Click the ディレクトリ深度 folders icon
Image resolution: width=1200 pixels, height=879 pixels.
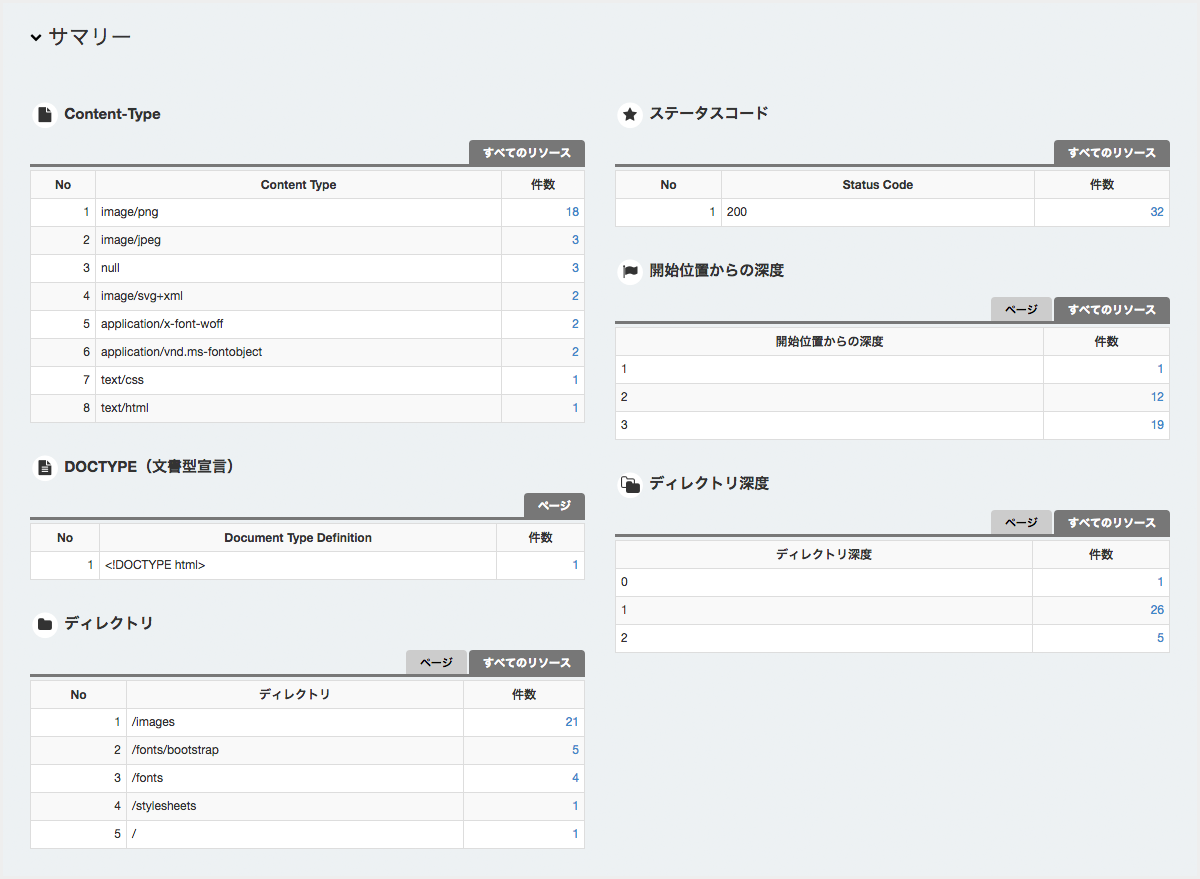pyautogui.click(x=630, y=484)
